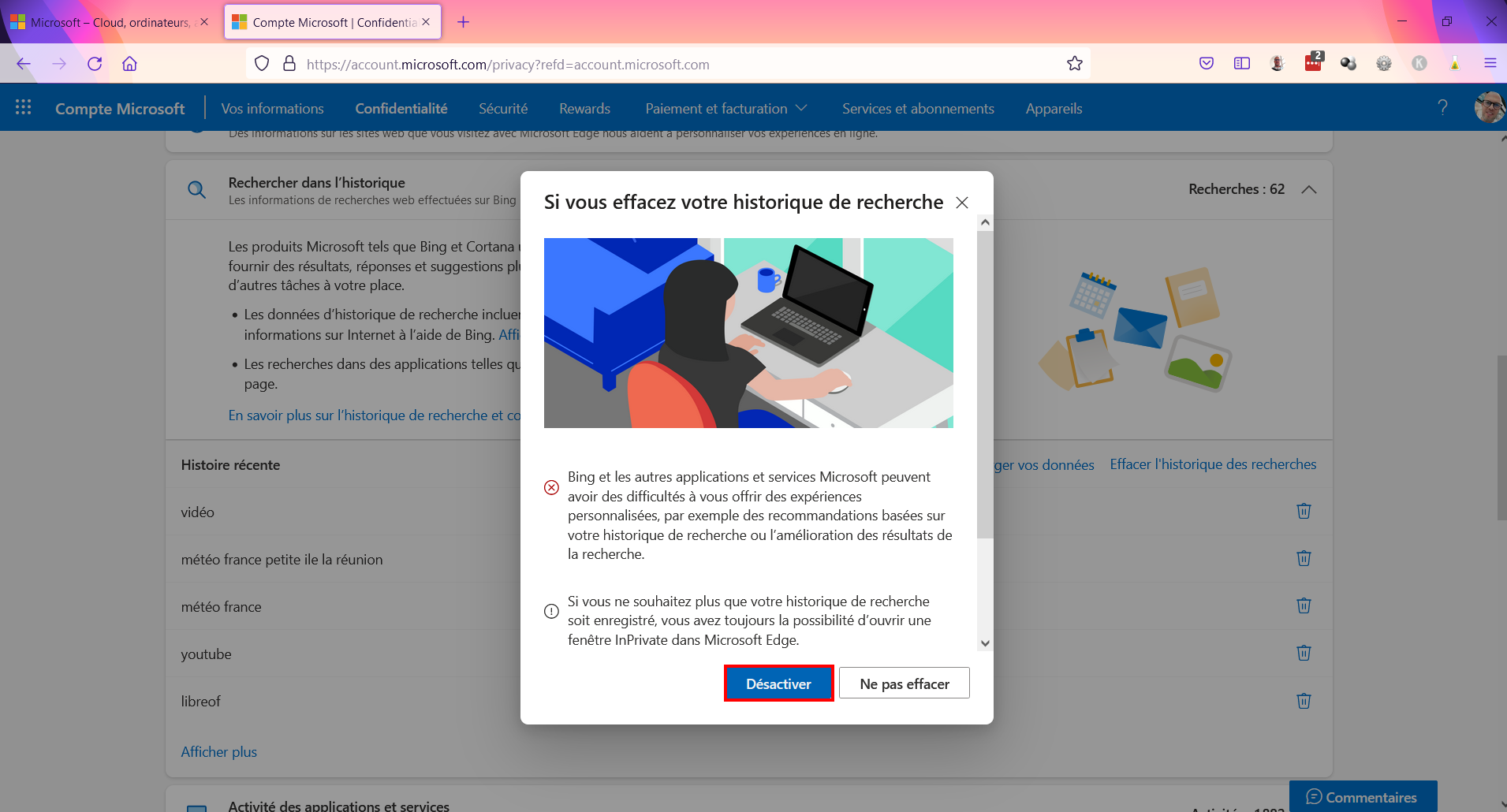Click Effacer l'historique des recherches link

(x=1213, y=464)
